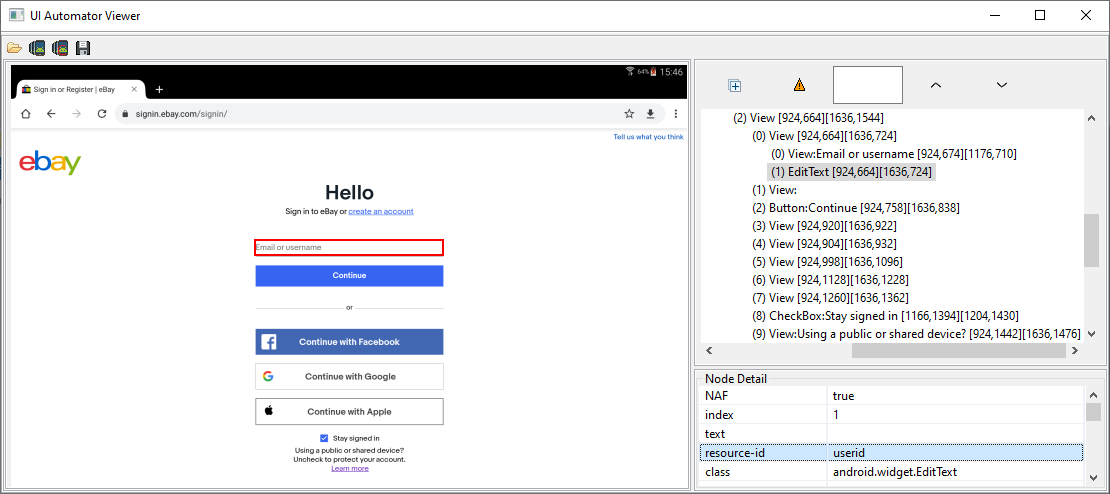Click the Learn more link
Image resolution: width=1110 pixels, height=494 pixels.
(x=350, y=469)
